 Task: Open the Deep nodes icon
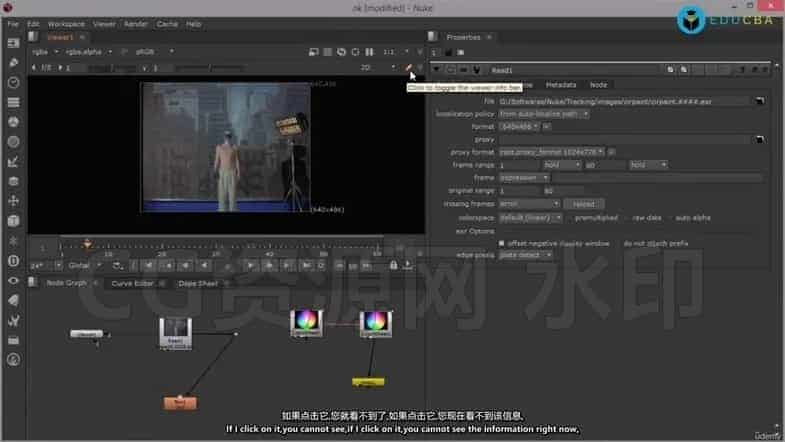[x=14, y=260]
